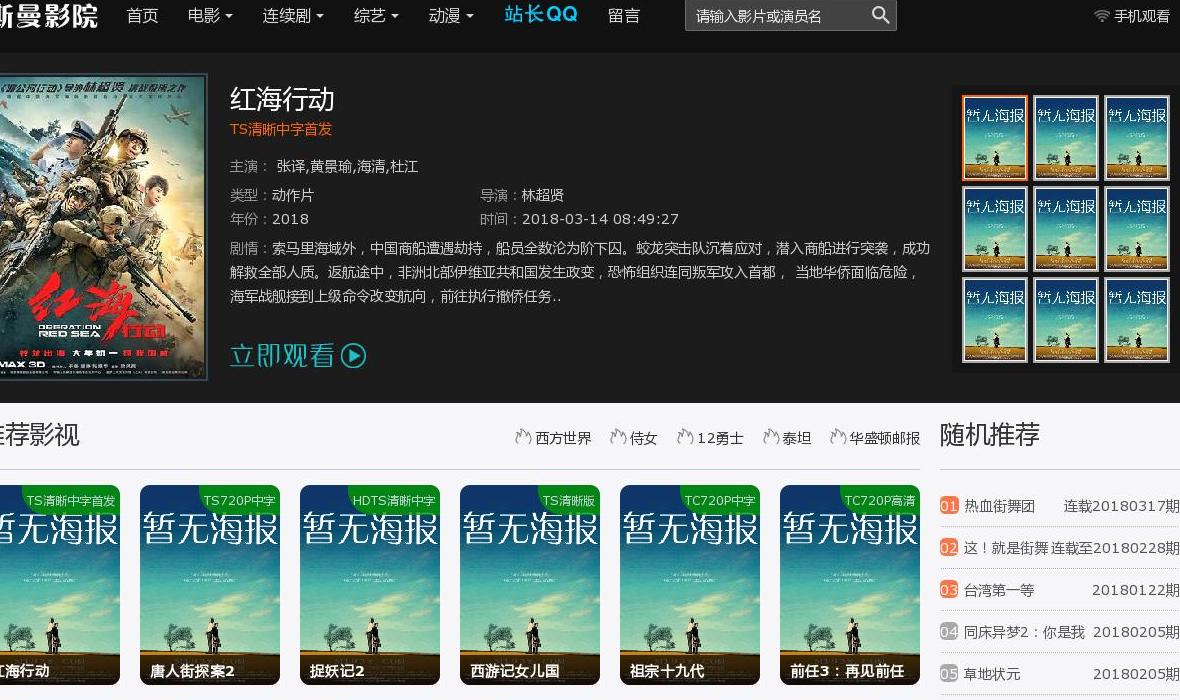Click the 随机推荐 section heading
The height and width of the screenshot is (700, 1180).
[x=990, y=434]
